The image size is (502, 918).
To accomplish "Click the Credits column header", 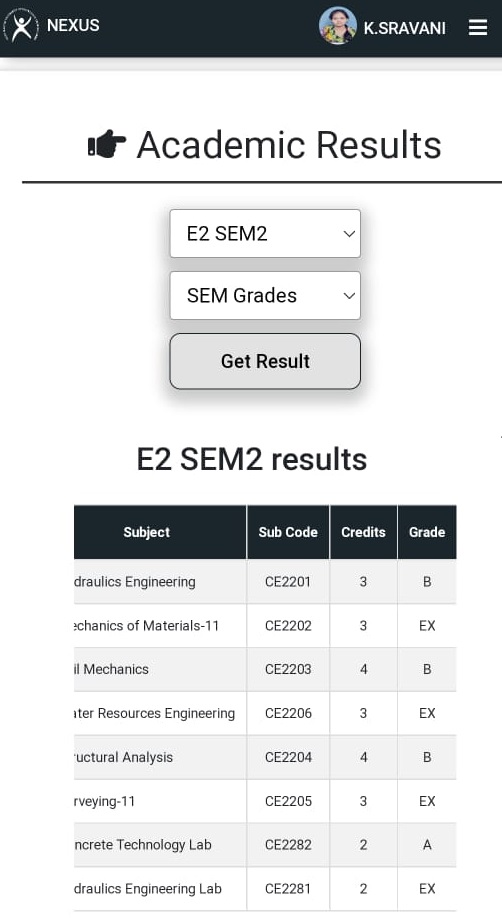I will 363,532.
